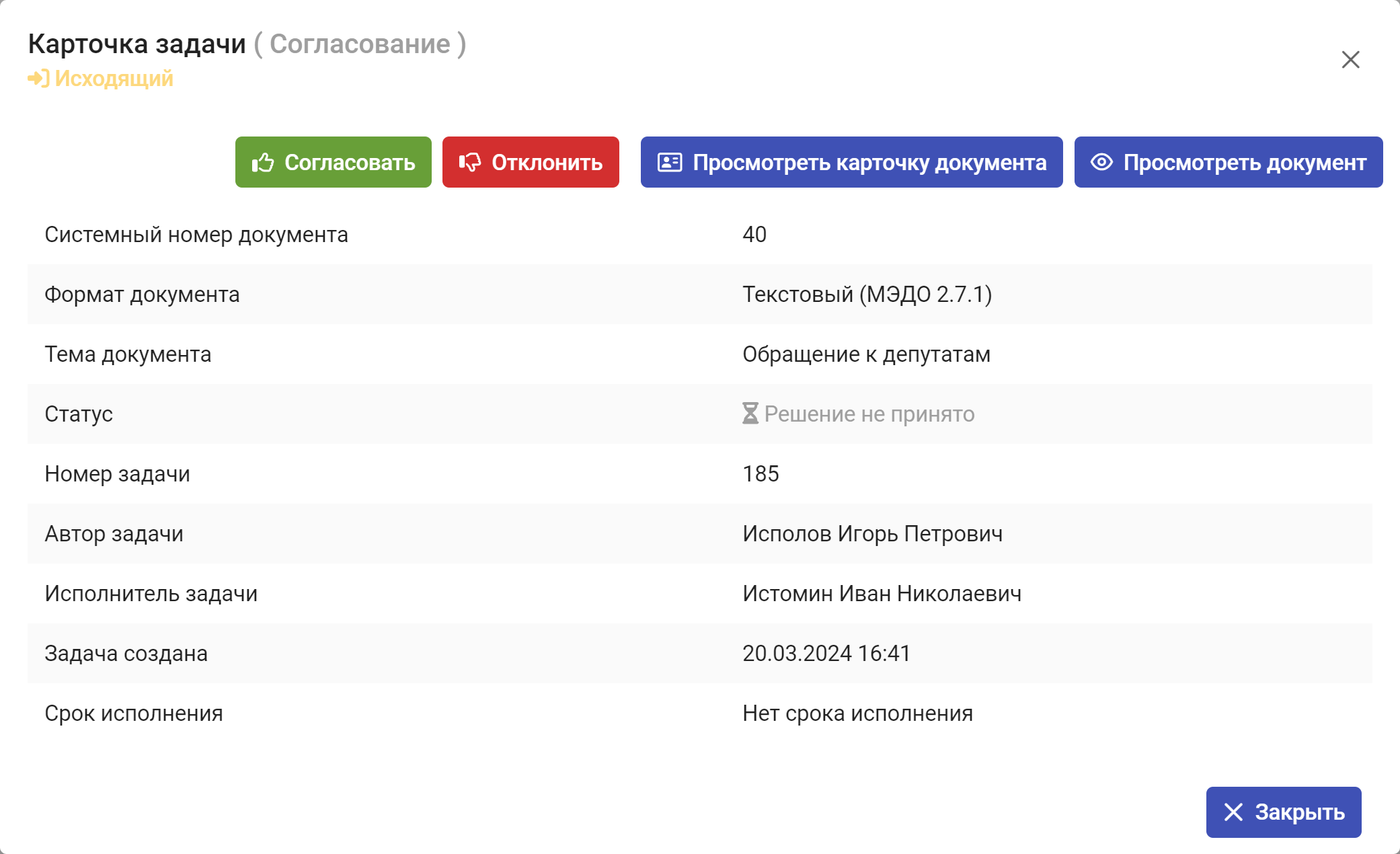Click status text Решение не принято
This screenshot has width=1400, height=854.
(x=869, y=414)
